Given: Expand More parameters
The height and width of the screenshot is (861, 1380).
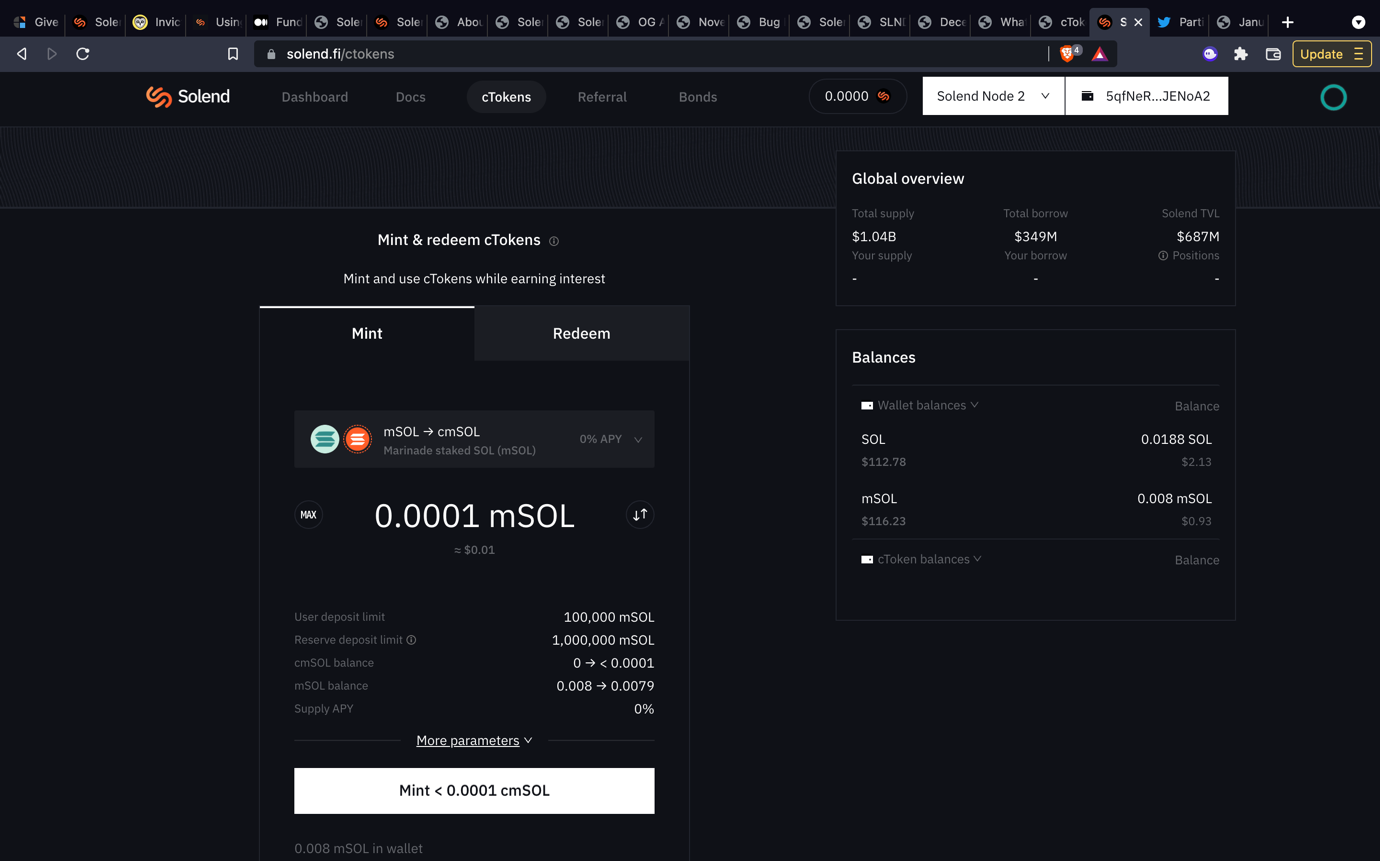Looking at the screenshot, I should pos(474,740).
